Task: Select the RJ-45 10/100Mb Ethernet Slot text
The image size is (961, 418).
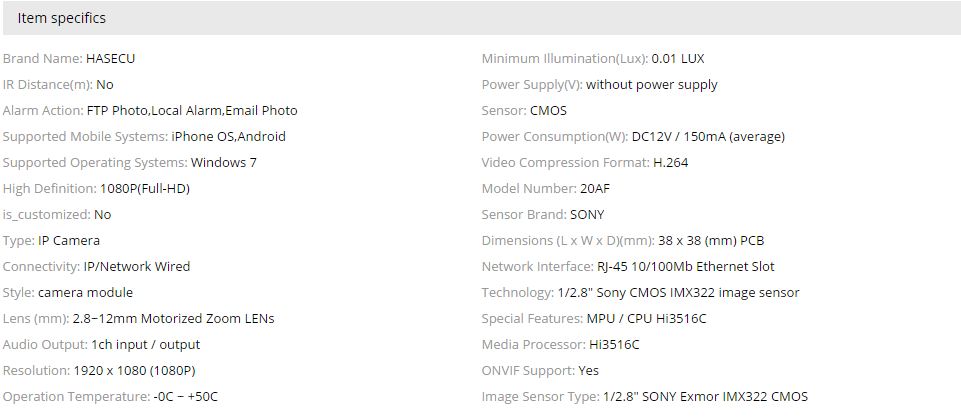Action: [686, 267]
